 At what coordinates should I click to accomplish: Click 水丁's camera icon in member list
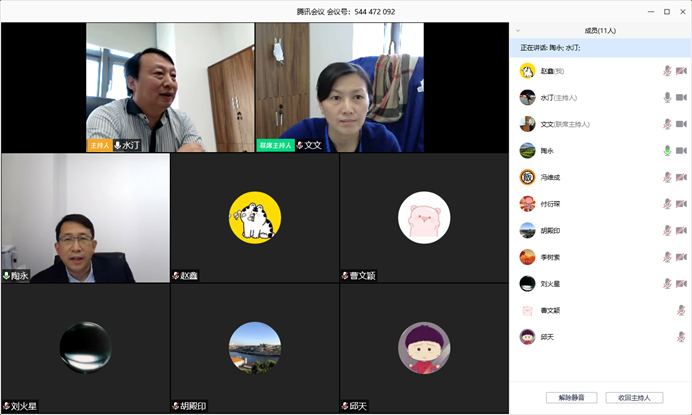680,98
